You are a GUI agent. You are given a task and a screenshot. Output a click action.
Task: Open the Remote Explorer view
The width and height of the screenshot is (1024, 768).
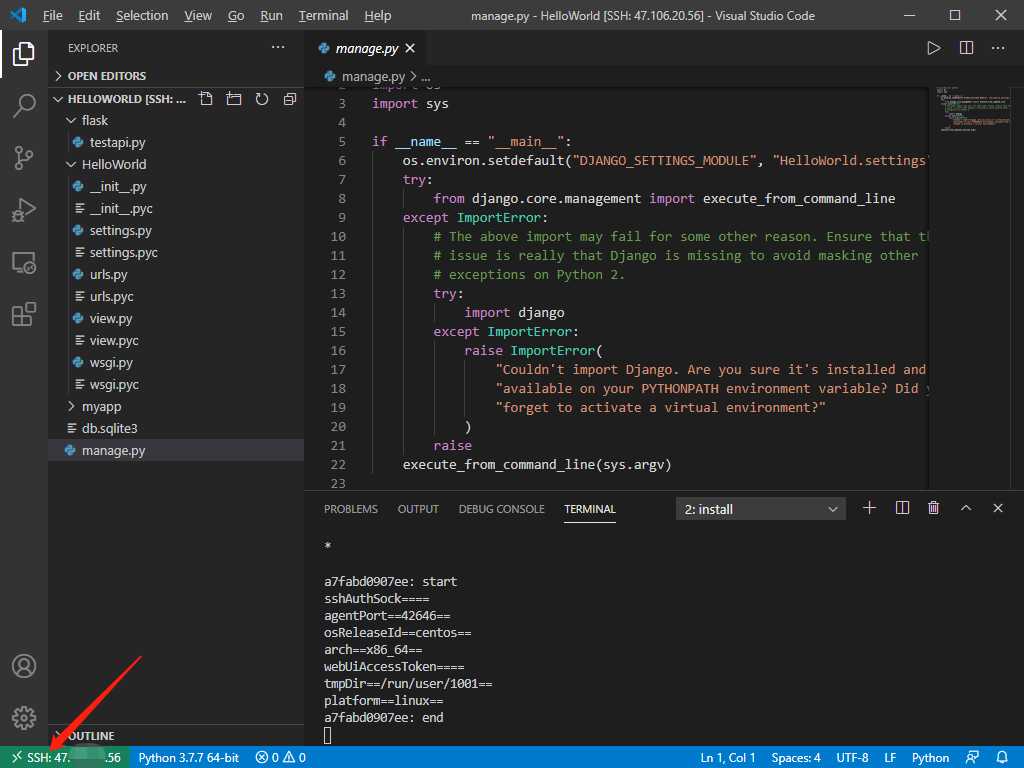[x=24, y=263]
